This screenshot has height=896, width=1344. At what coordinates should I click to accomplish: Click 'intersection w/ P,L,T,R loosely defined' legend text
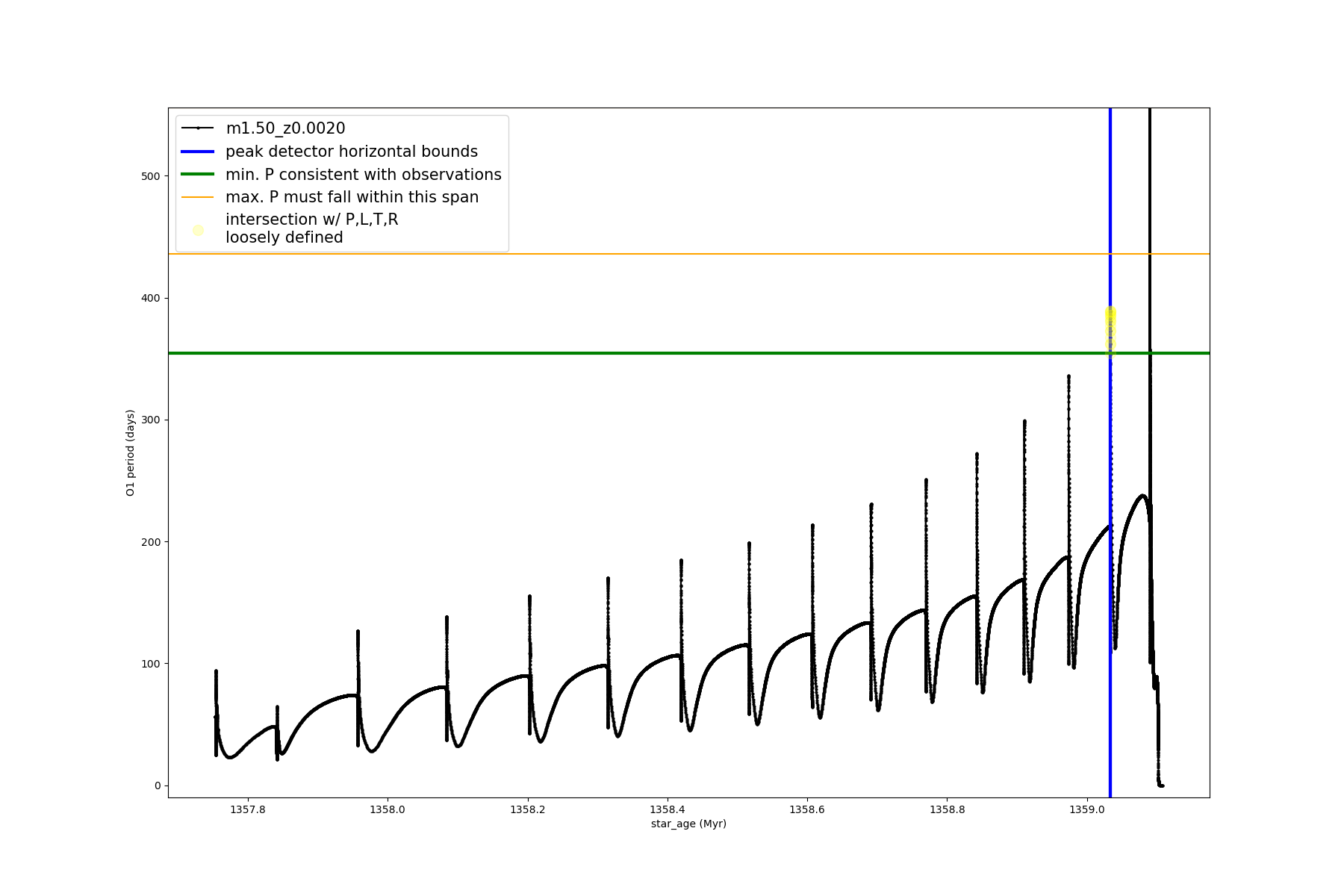[x=311, y=228]
